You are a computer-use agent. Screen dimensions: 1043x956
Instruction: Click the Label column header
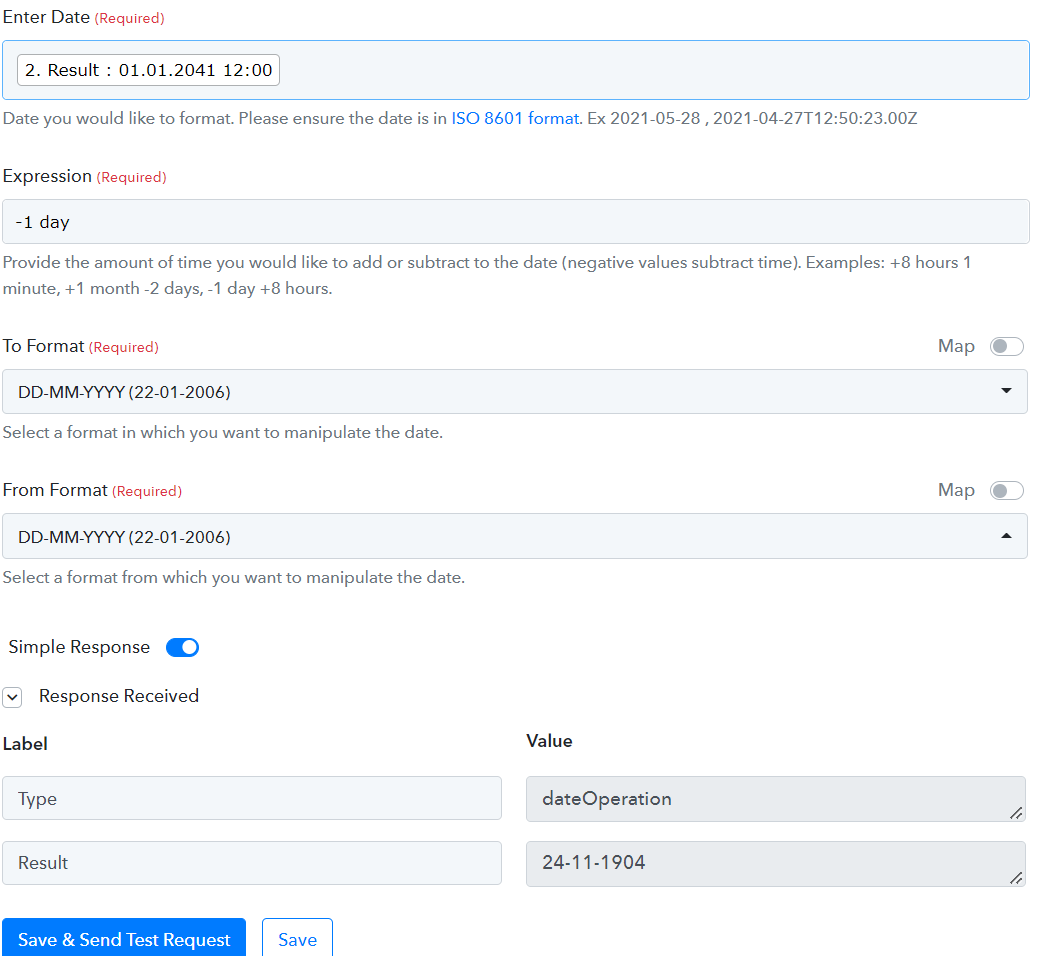click(x=25, y=744)
